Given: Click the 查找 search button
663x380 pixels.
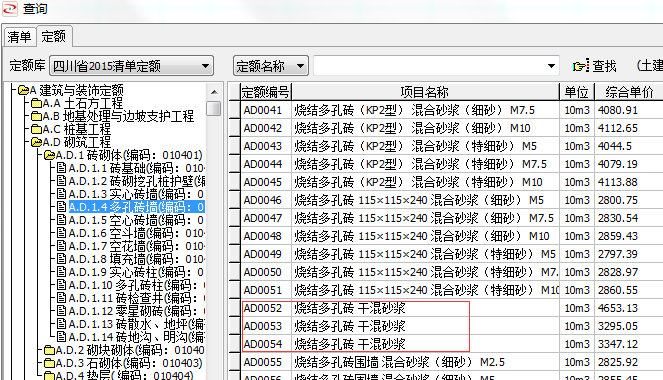Looking at the screenshot, I should pos(595,66).
